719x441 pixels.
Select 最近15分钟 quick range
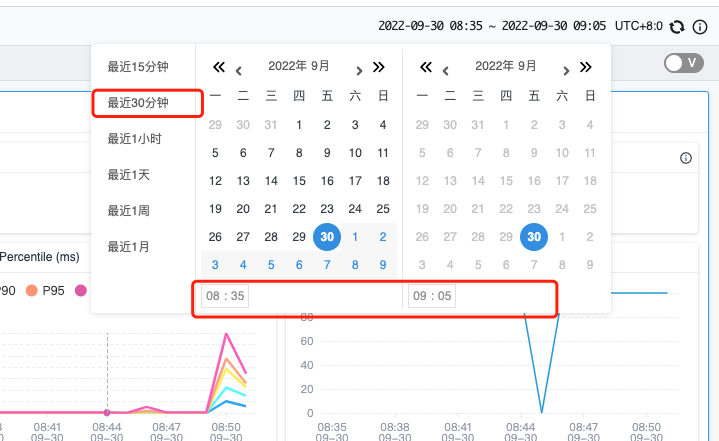click(x=138, y=67)
